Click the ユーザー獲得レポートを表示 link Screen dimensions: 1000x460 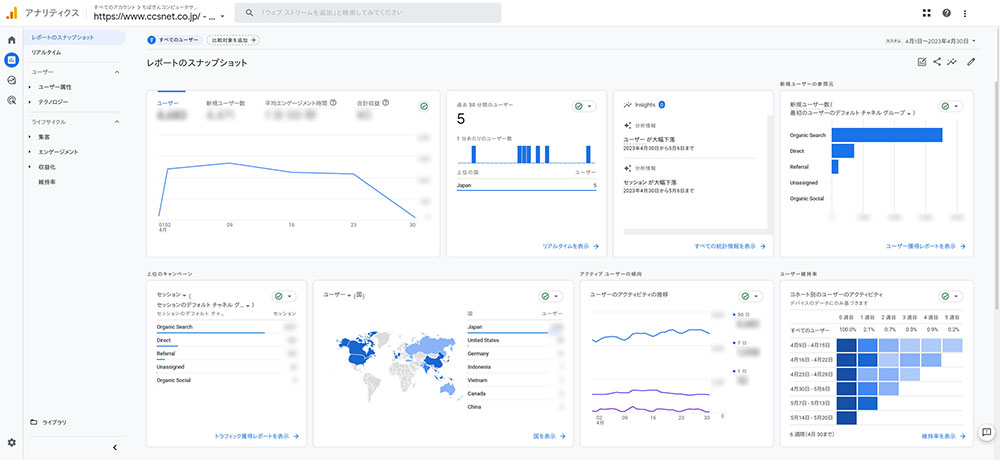925,246
